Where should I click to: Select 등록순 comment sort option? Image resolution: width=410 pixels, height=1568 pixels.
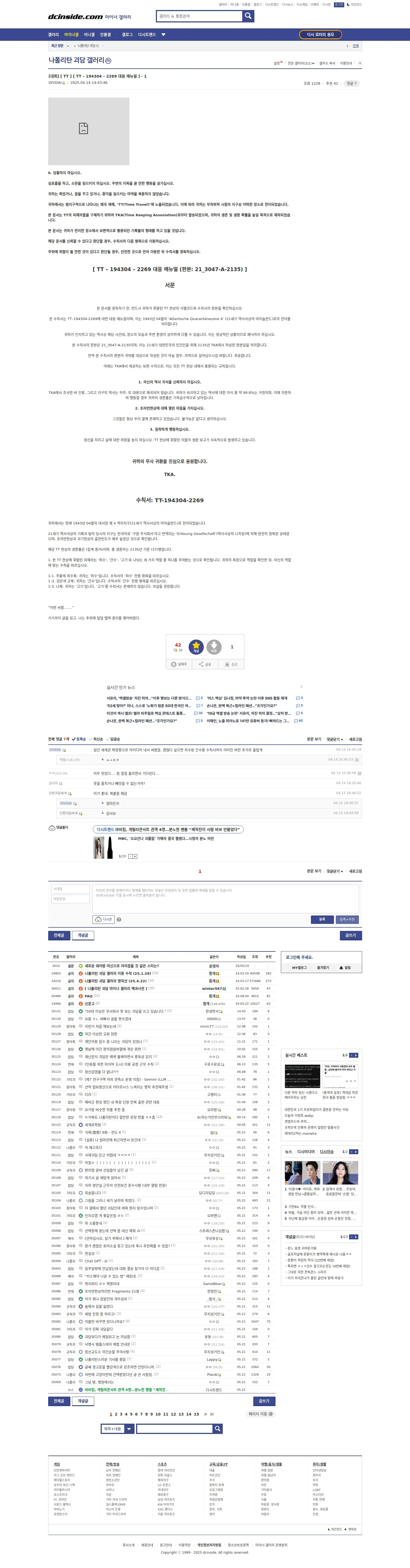click(x=80, y=739)
